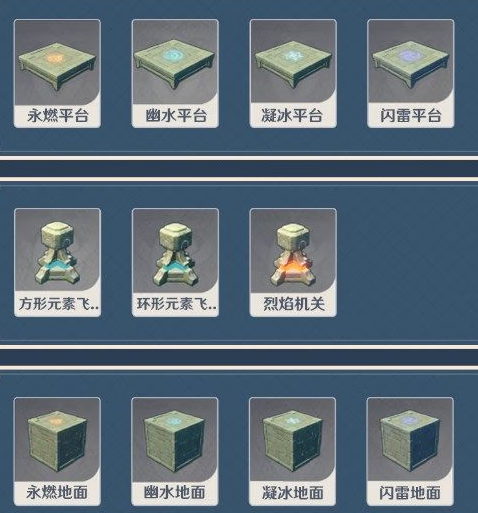
Task: Select the 永燃平台 platform item
Action: tap(57, 73)
